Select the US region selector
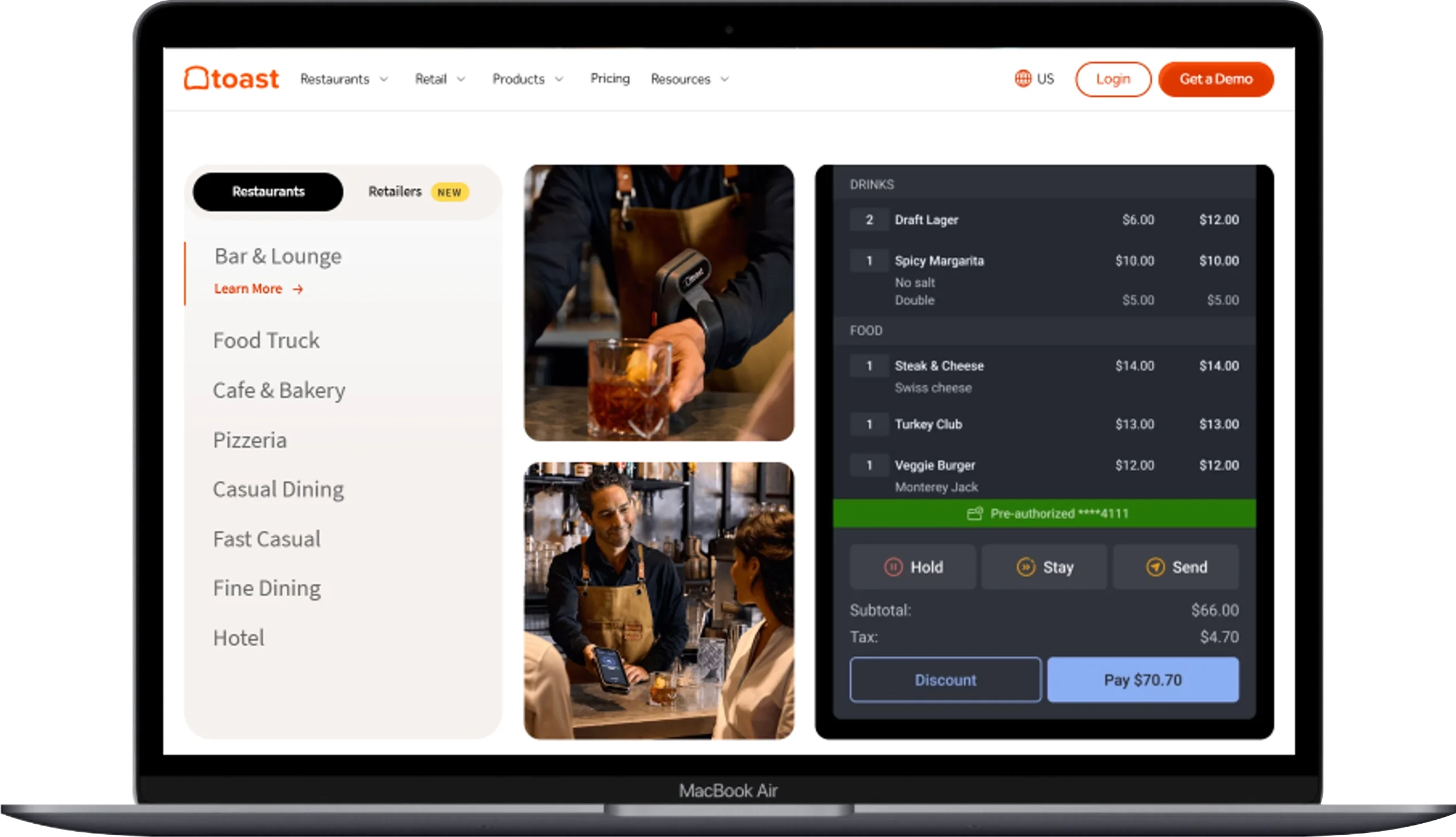 coord(1034,78)
